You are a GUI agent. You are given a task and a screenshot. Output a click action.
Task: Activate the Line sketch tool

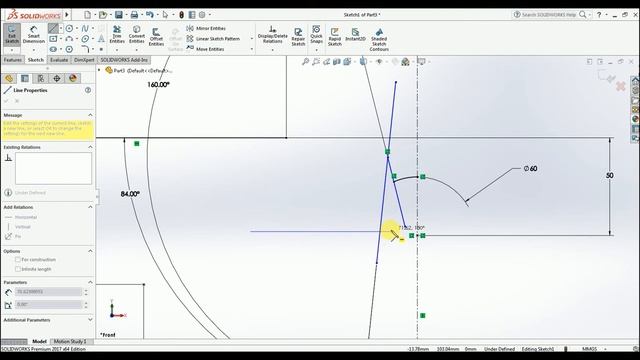pos(53,28)
